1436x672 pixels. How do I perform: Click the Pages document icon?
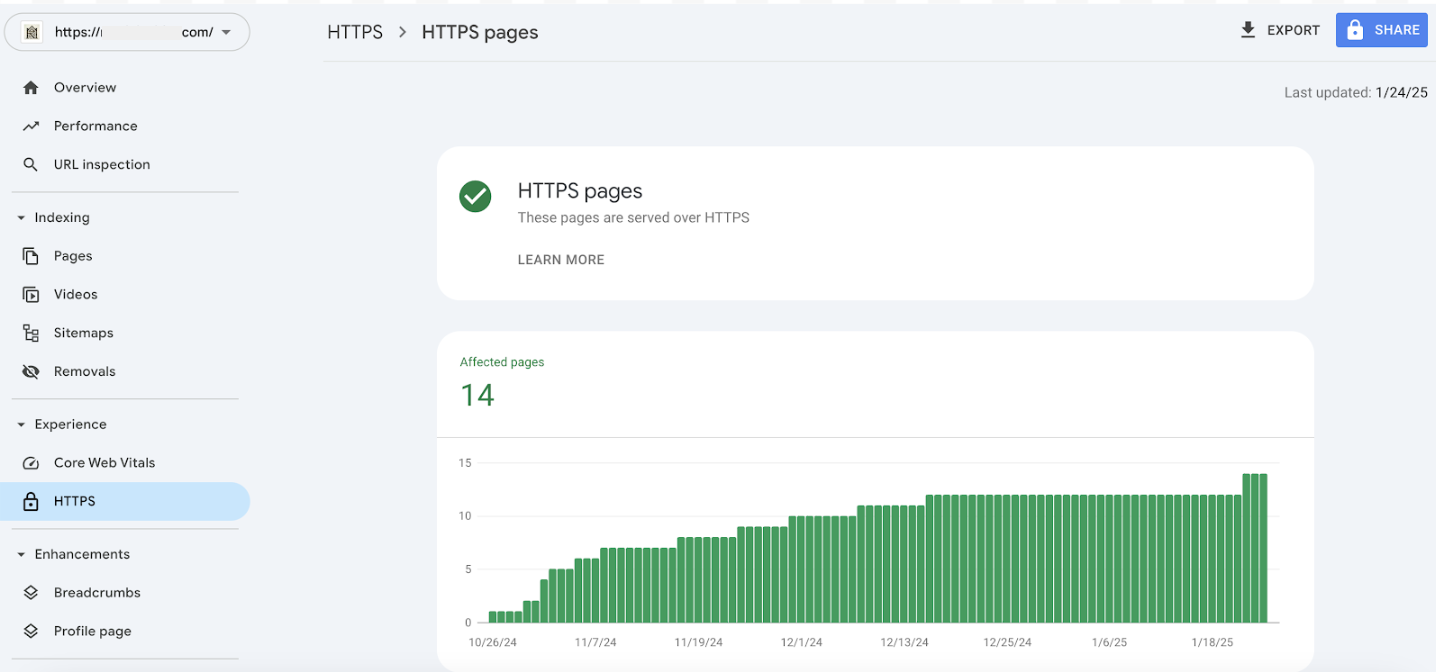(31, 256)
